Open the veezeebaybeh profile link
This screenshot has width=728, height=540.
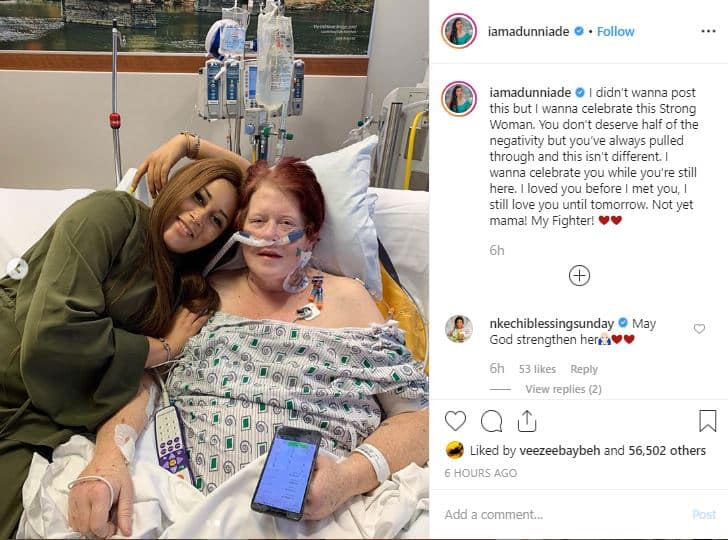click(559, 450)
